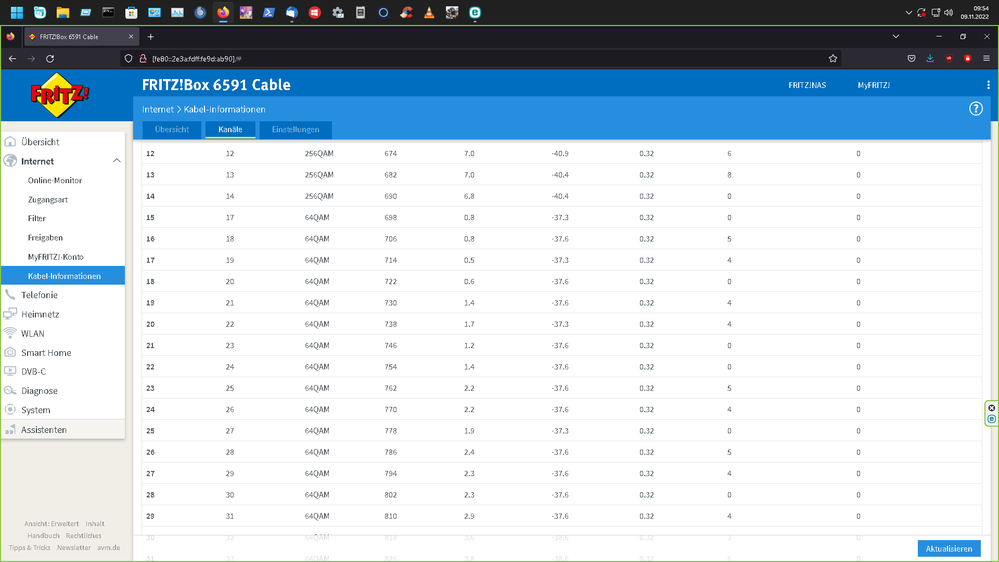Select Kabel-Informationen in the sidebar
The image size is (999, 562).
[x=63, y=276]
